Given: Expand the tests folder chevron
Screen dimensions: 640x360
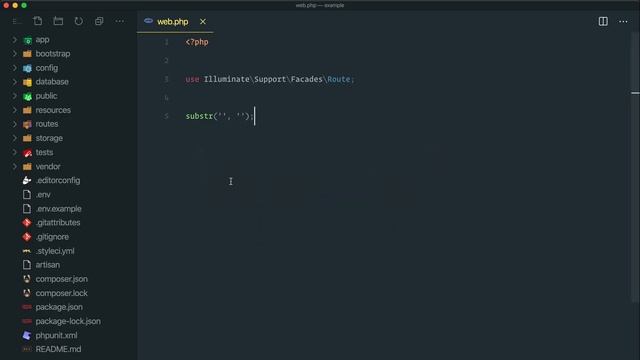Looking at the screenshot, I should 15,152.
